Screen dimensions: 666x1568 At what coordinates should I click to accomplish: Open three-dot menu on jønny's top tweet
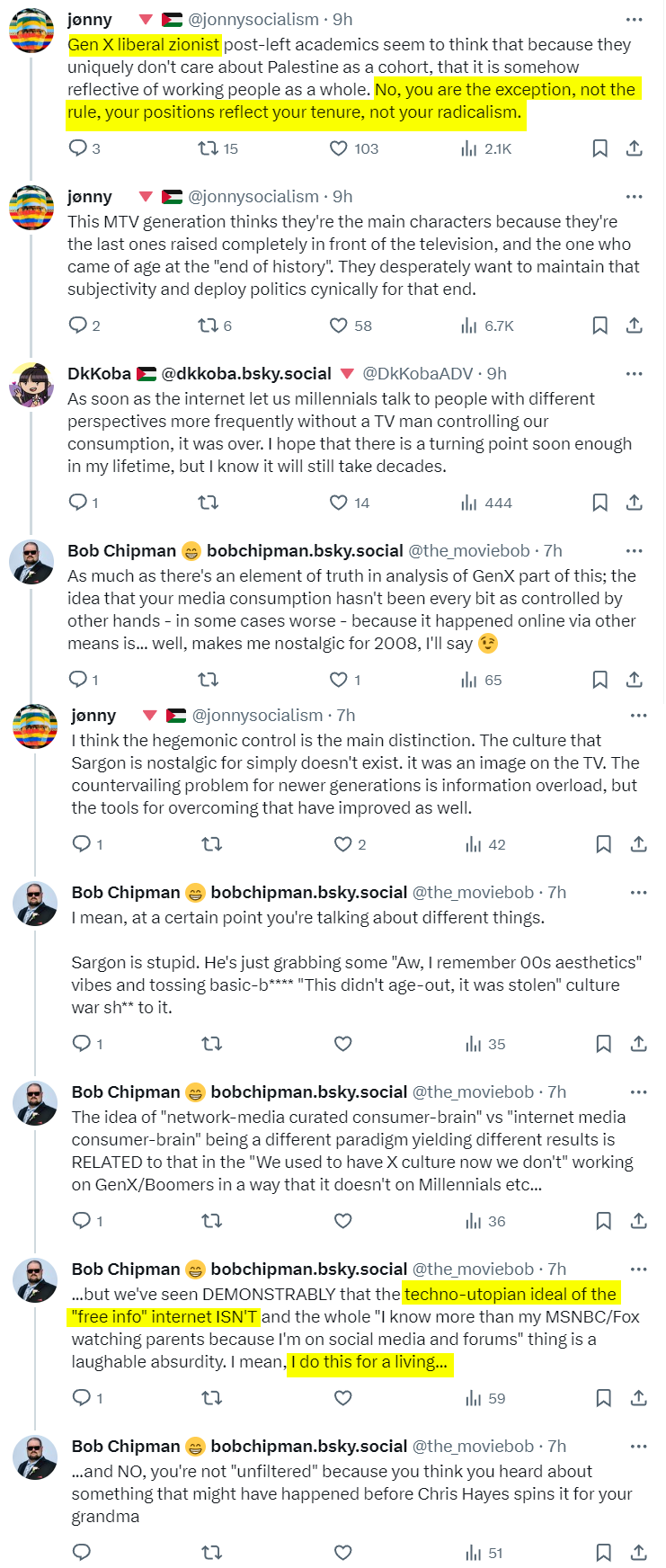(635, 19)
